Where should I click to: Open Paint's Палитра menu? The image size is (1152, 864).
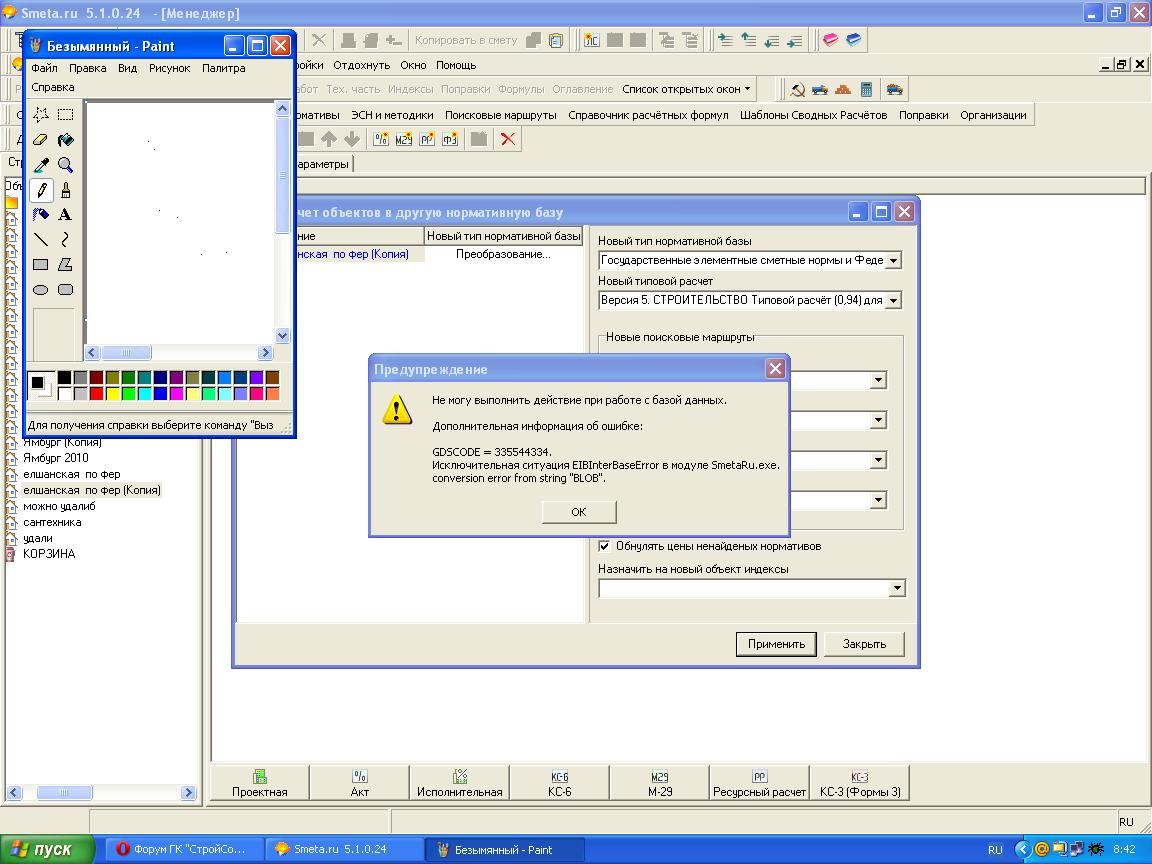coord(223,68)
